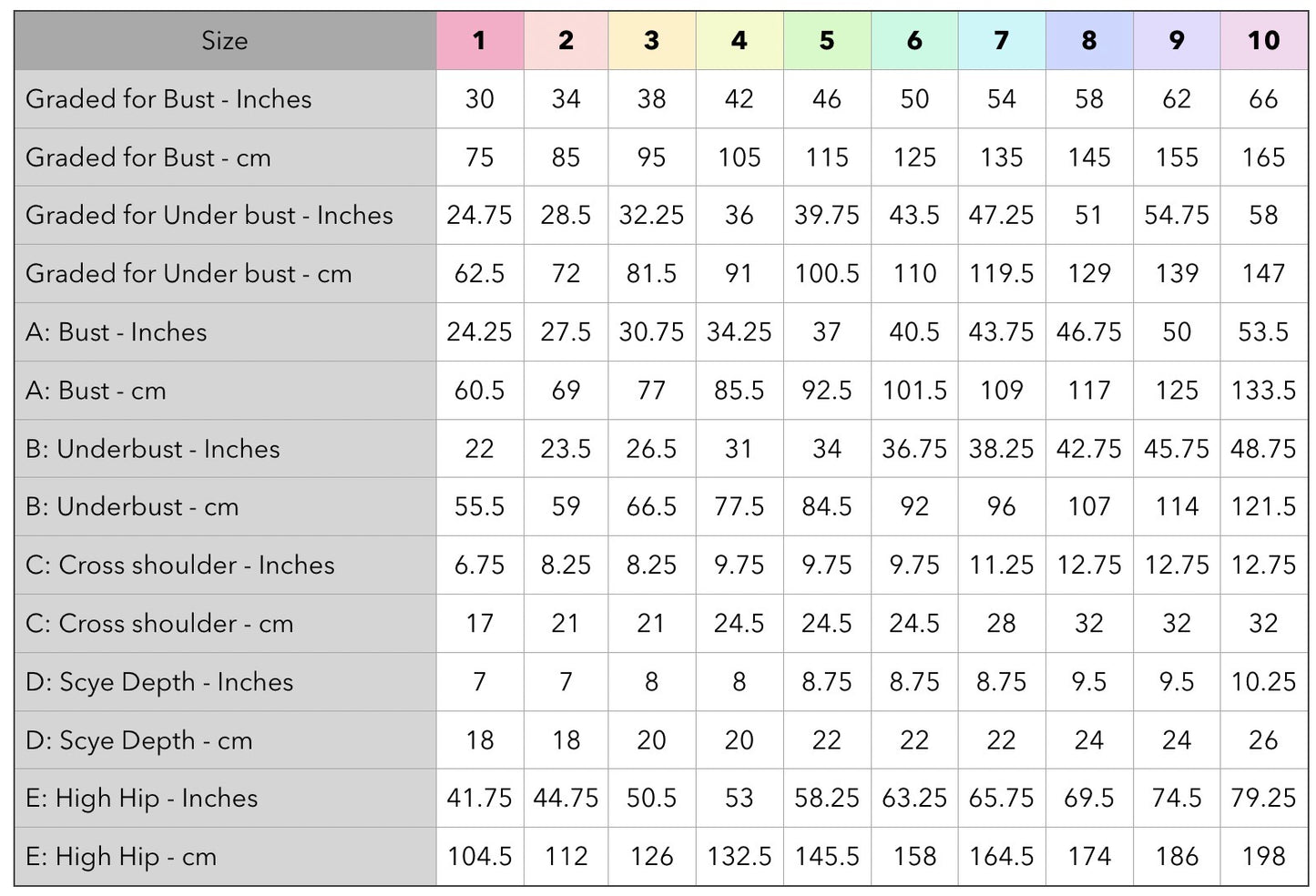Select the cell showing 133.5
The width and height of the screenshot is (1316, 896).
pos(1263,391)
